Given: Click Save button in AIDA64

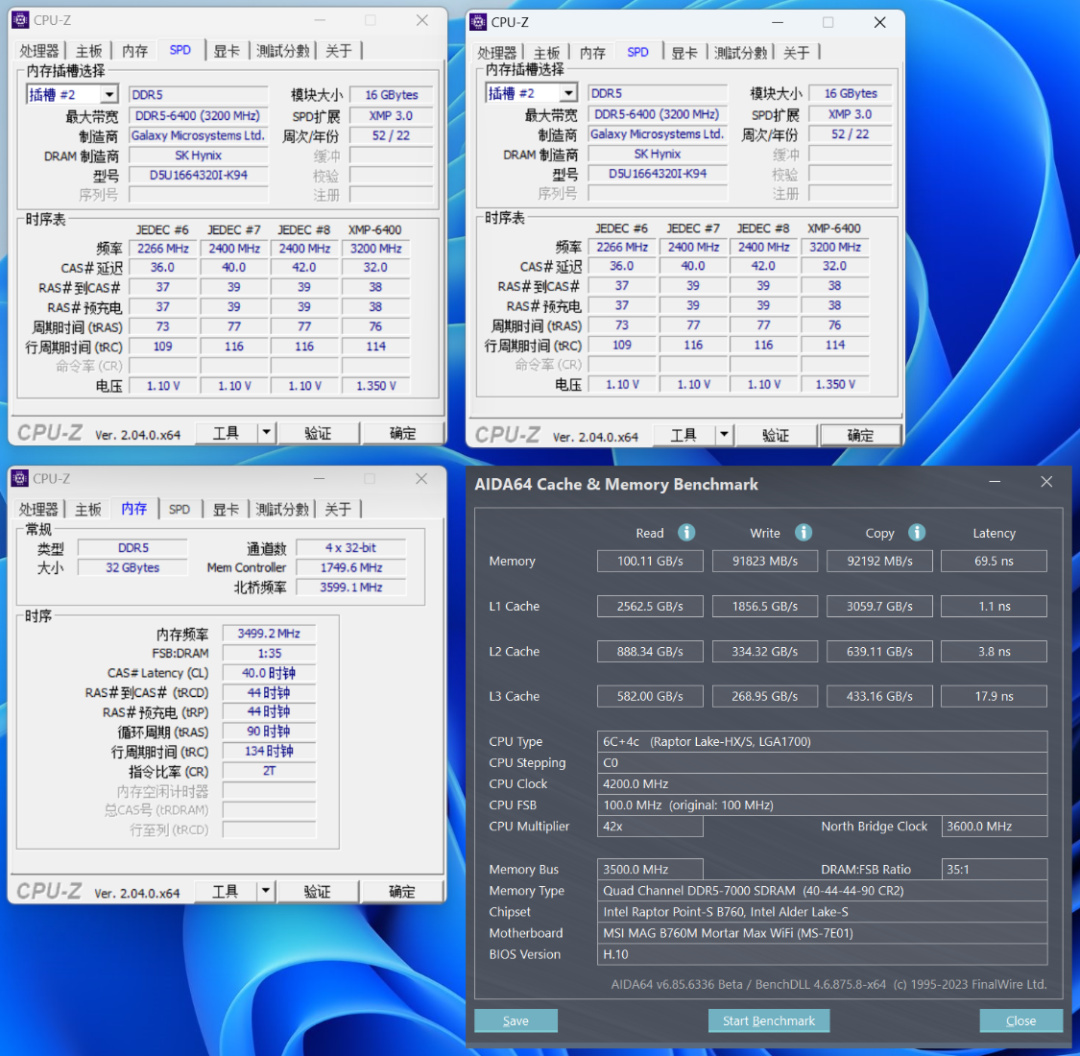Looking at the screenshot, I should (515, 1020).
